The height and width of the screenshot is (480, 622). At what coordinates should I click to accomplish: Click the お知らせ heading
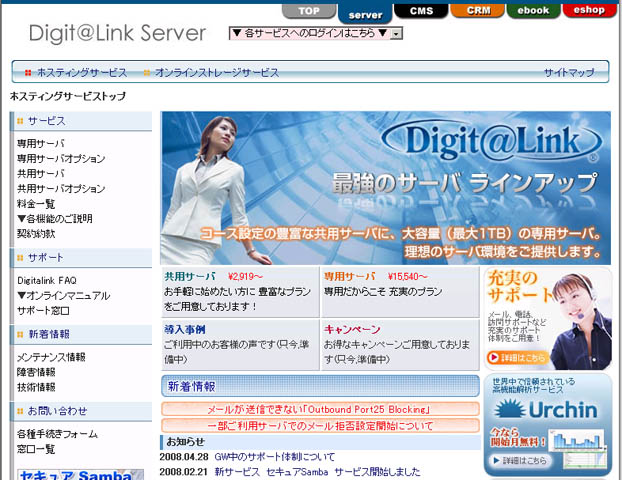click(185, 442)
